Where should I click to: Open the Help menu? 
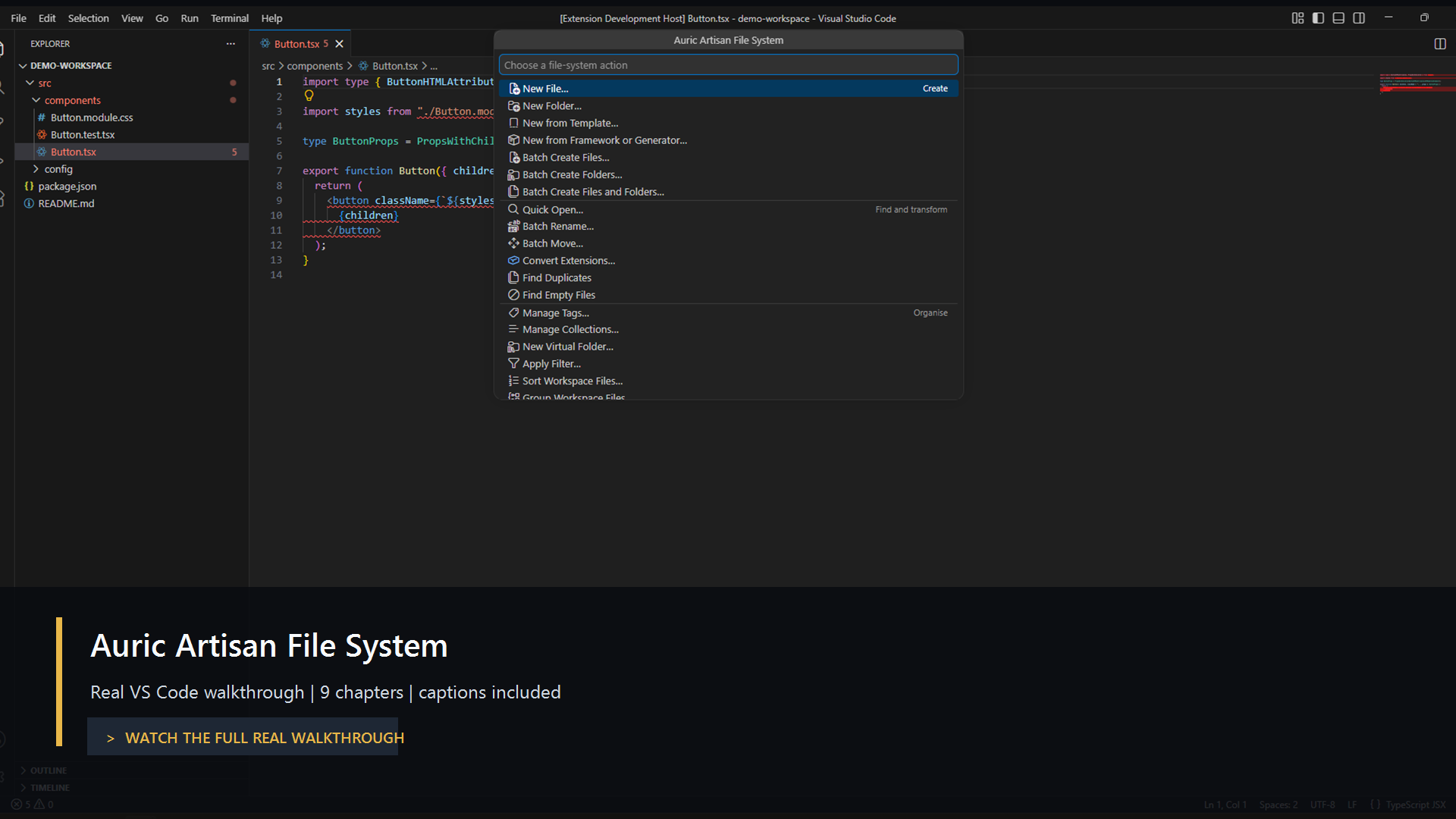click(x=271, y=18)
